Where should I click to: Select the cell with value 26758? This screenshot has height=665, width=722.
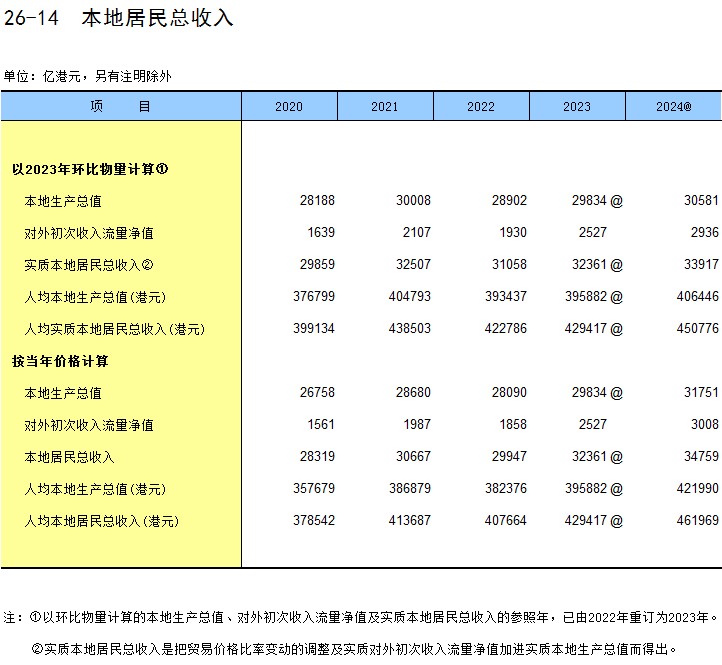pos(317,393)
